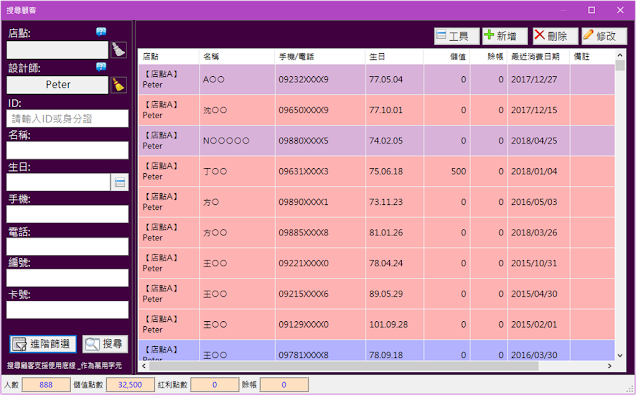This screenshot has width=636, height=395.
Task: Click the 手機 mobile input field
Action: click(x=67, y=214)
